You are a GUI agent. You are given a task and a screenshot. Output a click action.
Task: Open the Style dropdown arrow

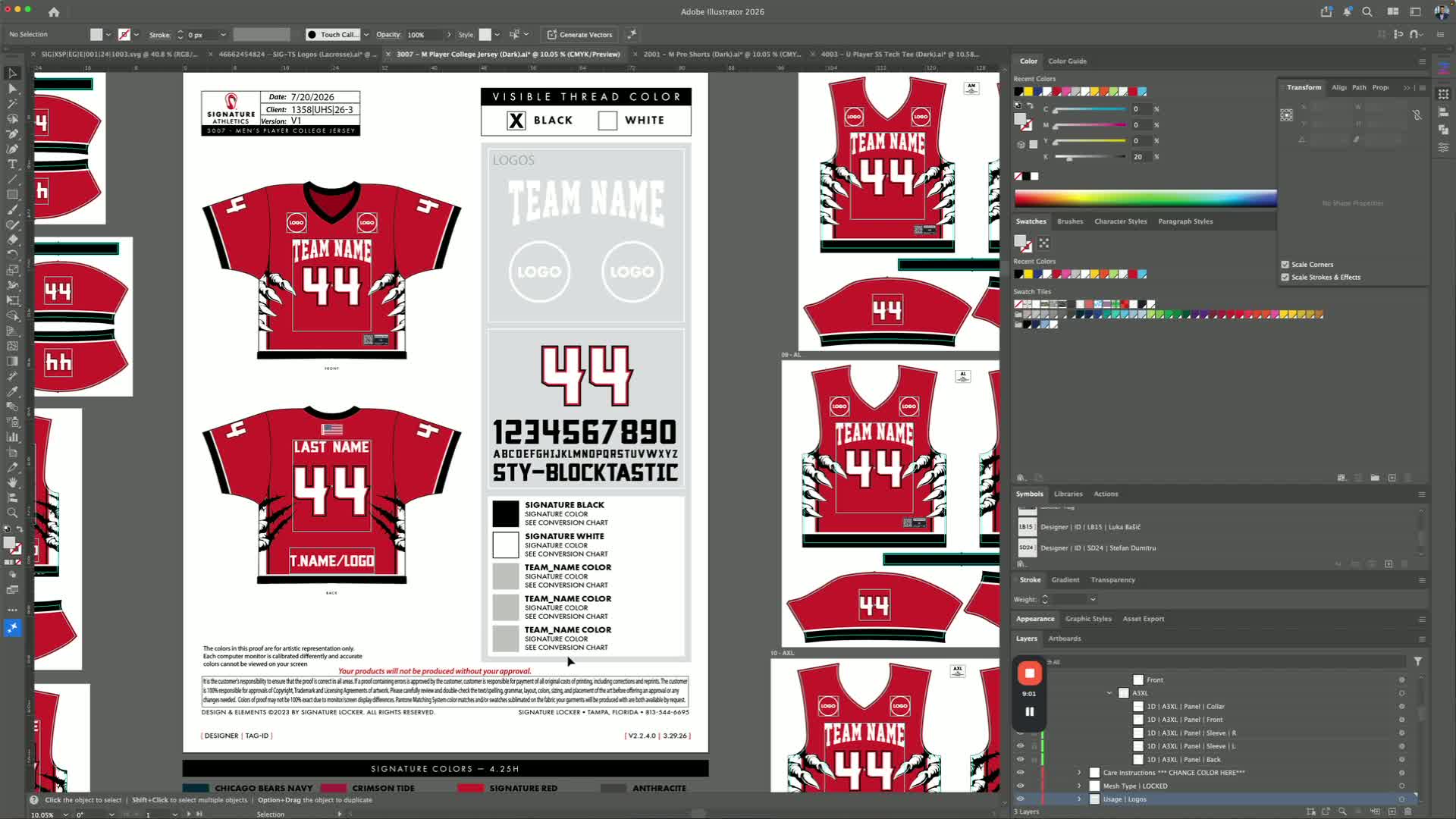pos(497,35)
